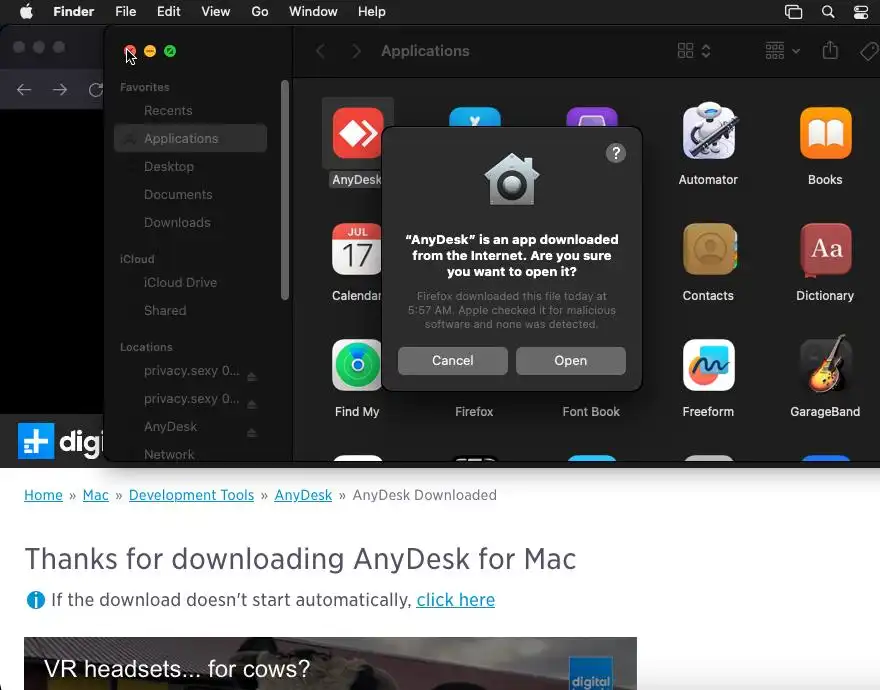Open the File menu
This screenshot has width=880, height=690.
[126, 11]
